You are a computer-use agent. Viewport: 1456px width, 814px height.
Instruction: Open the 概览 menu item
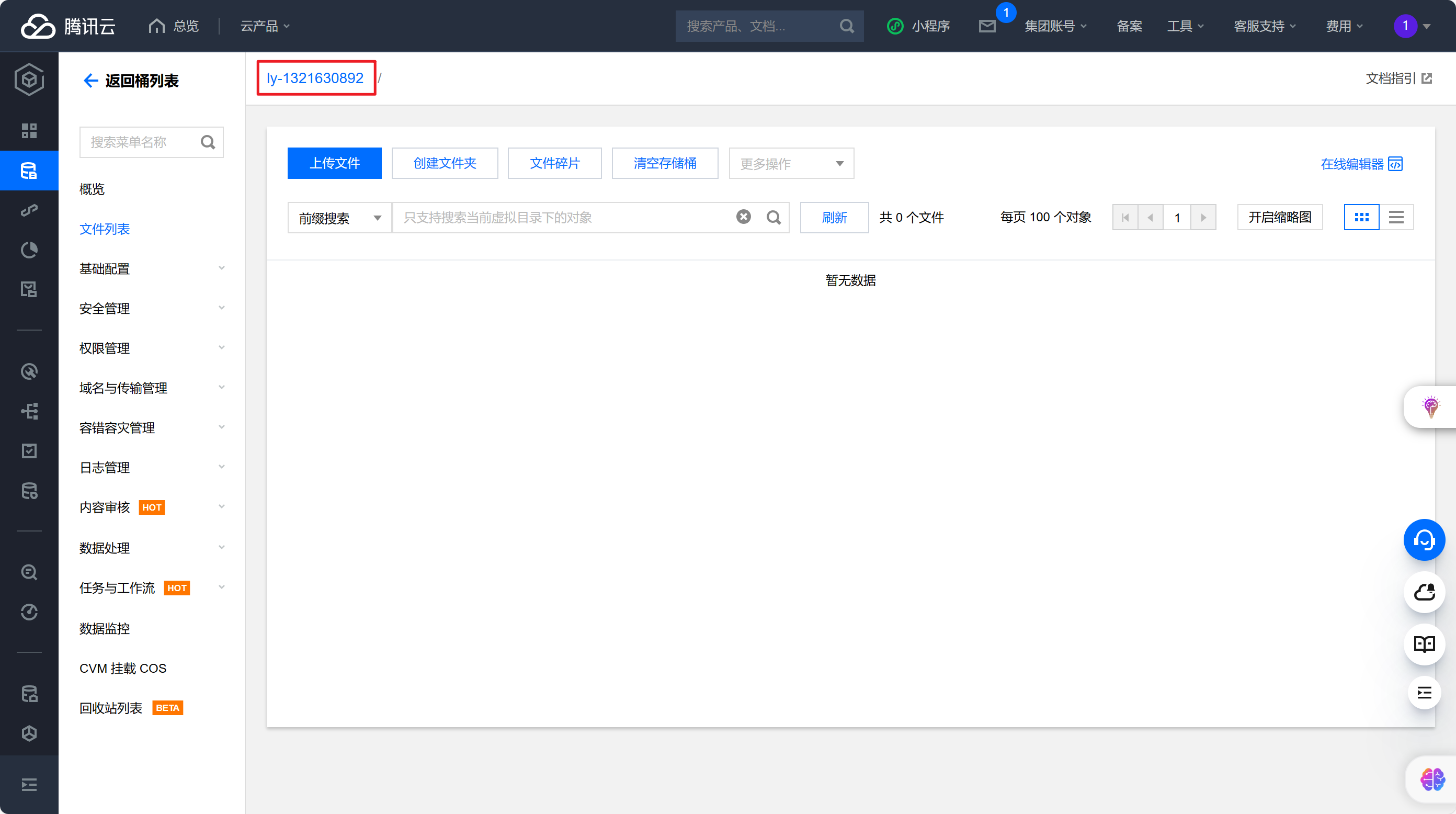(92, 189)
